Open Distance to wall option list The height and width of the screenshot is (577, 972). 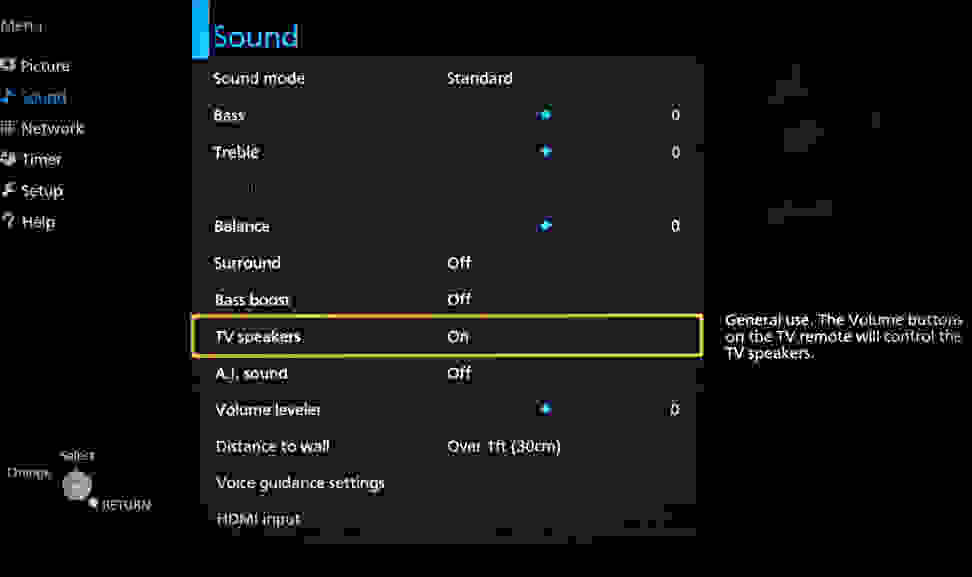[503, 446]
